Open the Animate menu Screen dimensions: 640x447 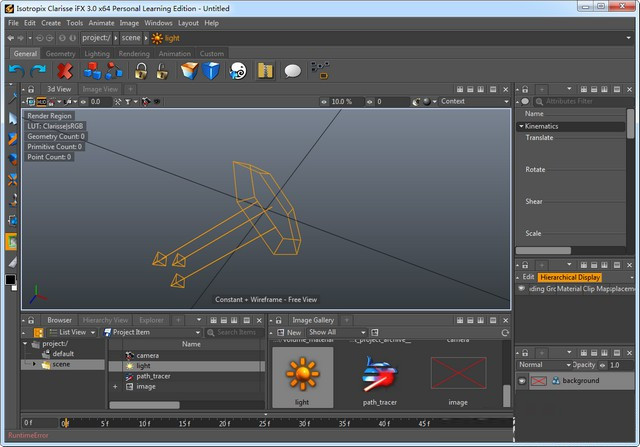pos(101,23)
